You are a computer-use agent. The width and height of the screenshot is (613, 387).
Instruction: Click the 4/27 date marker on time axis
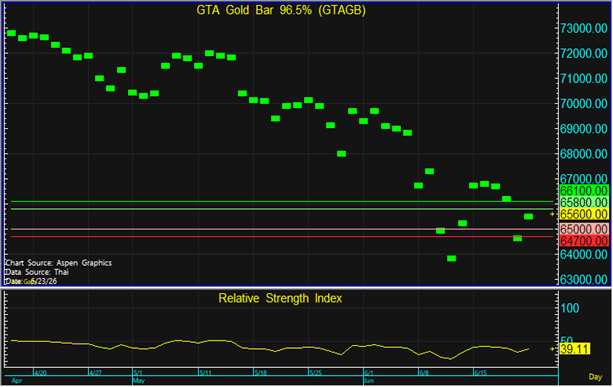96,373
